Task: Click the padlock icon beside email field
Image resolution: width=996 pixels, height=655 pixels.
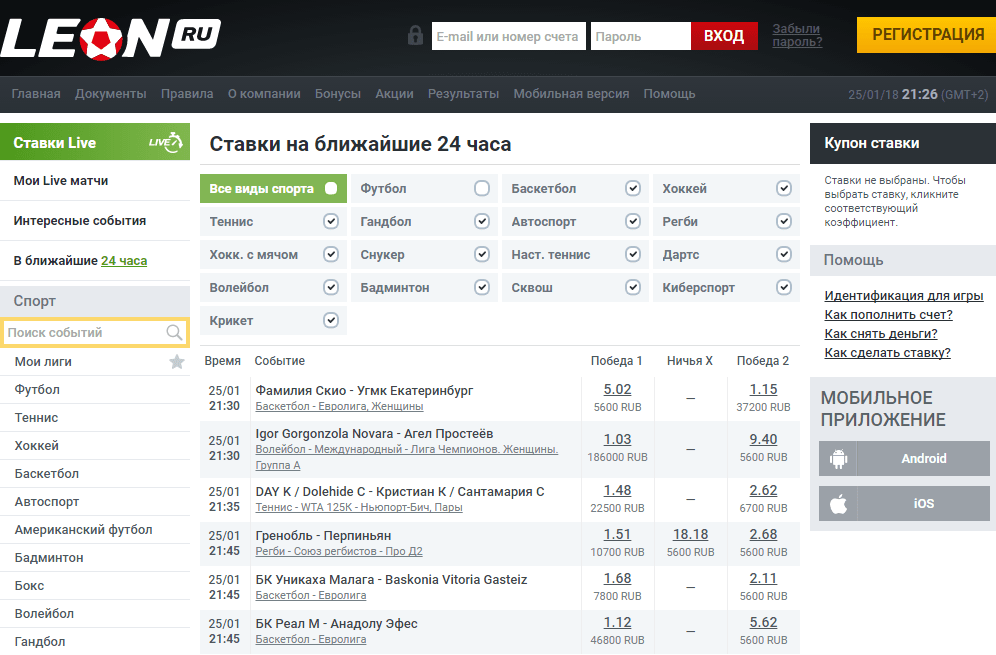Action: (x=415, y=36)
